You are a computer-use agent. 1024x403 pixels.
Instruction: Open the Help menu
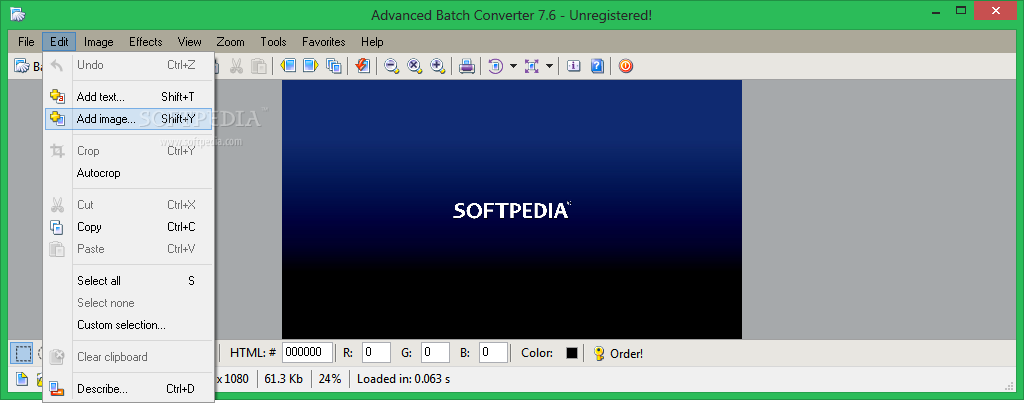(372, 42)
